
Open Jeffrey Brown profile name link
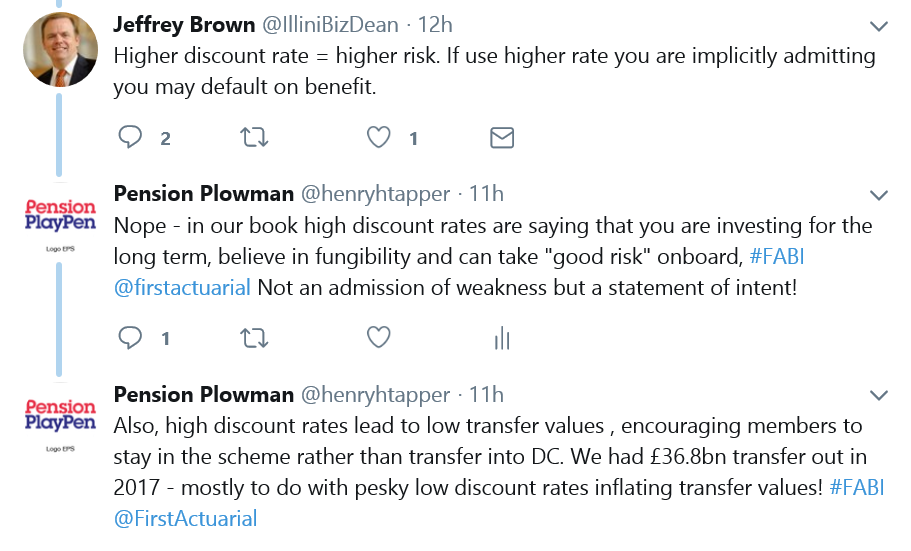coord(184,24)
